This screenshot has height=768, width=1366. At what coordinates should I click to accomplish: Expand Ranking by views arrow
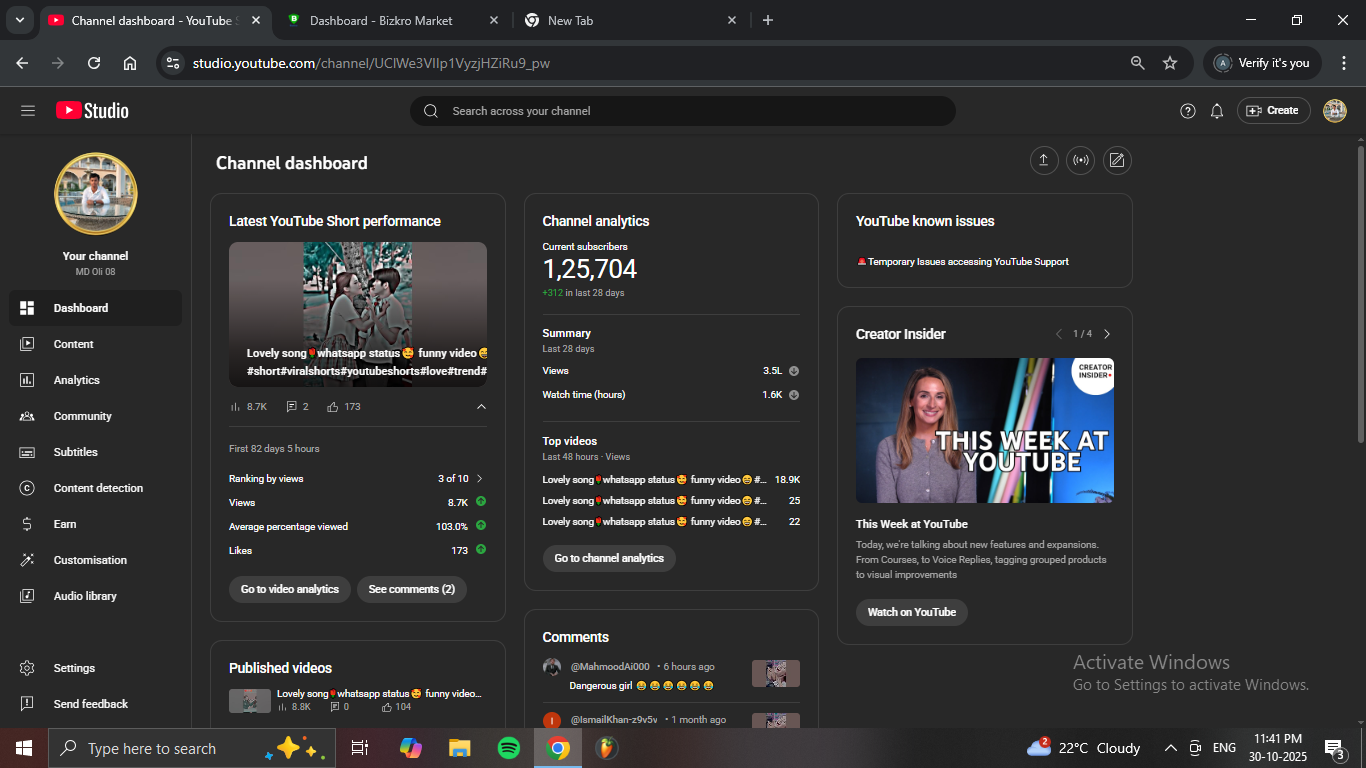(480, 479)
